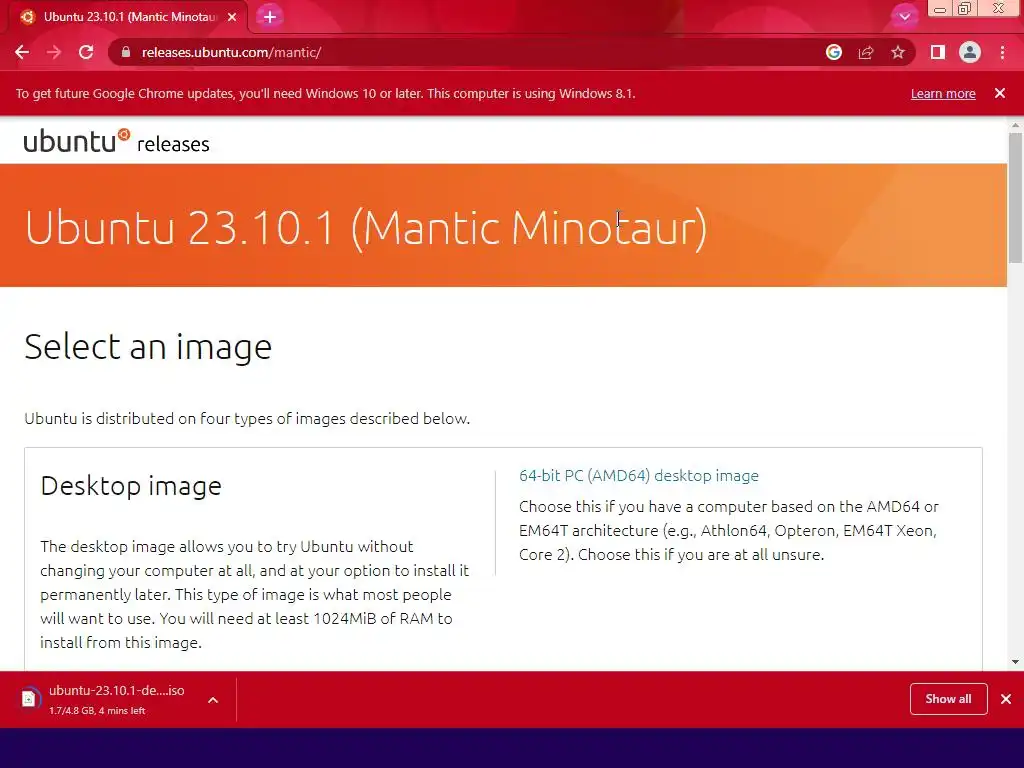
Task: Open 64-bit PC (AMD64) desktop image link
Action: (x=639, y=475)
